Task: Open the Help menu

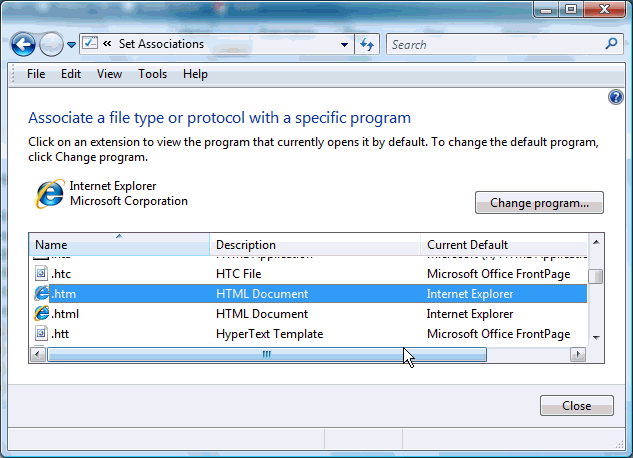Action: click(x=195, y=74)
